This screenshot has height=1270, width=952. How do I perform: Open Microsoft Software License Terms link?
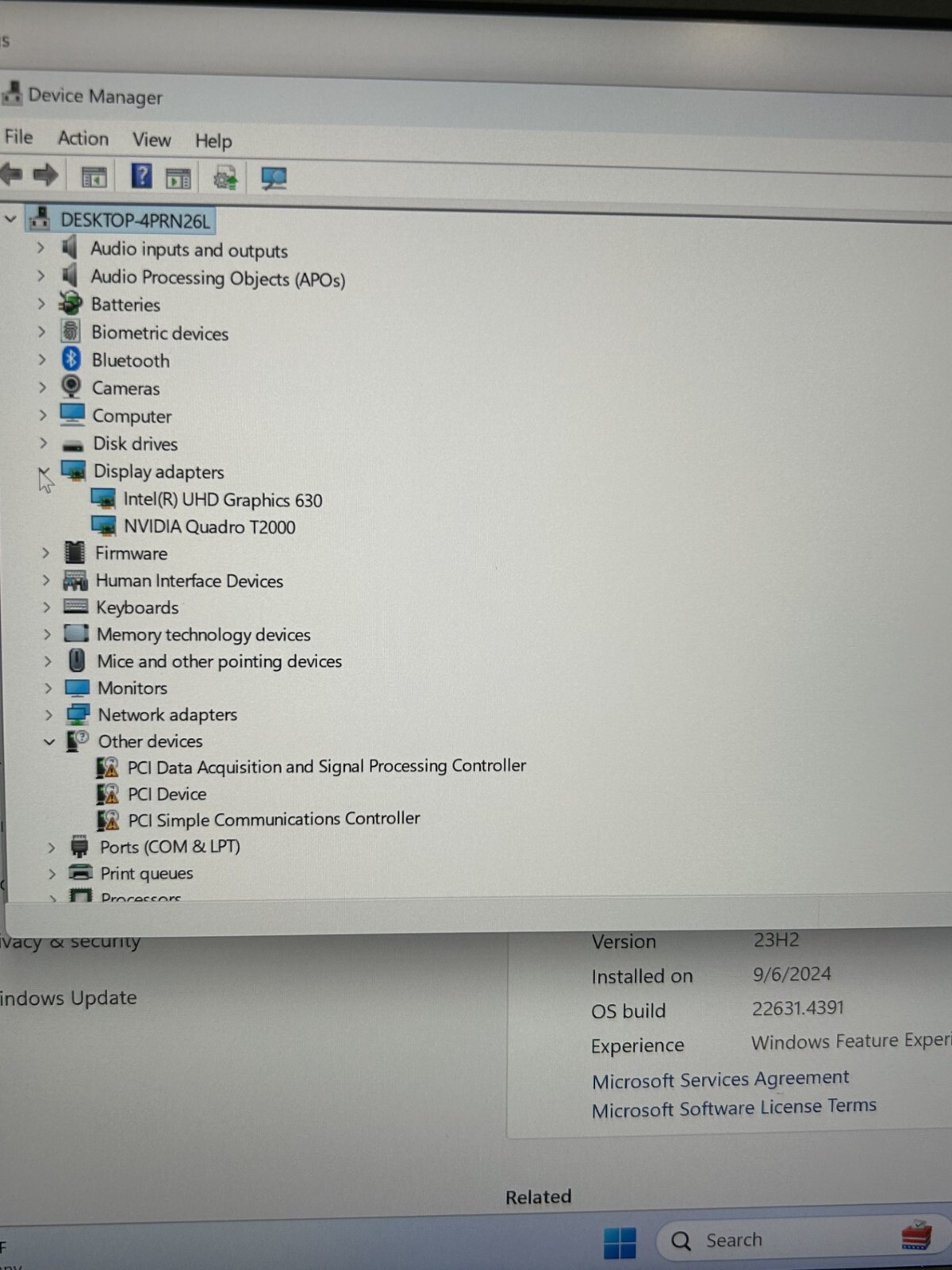tap(734, 1108)
